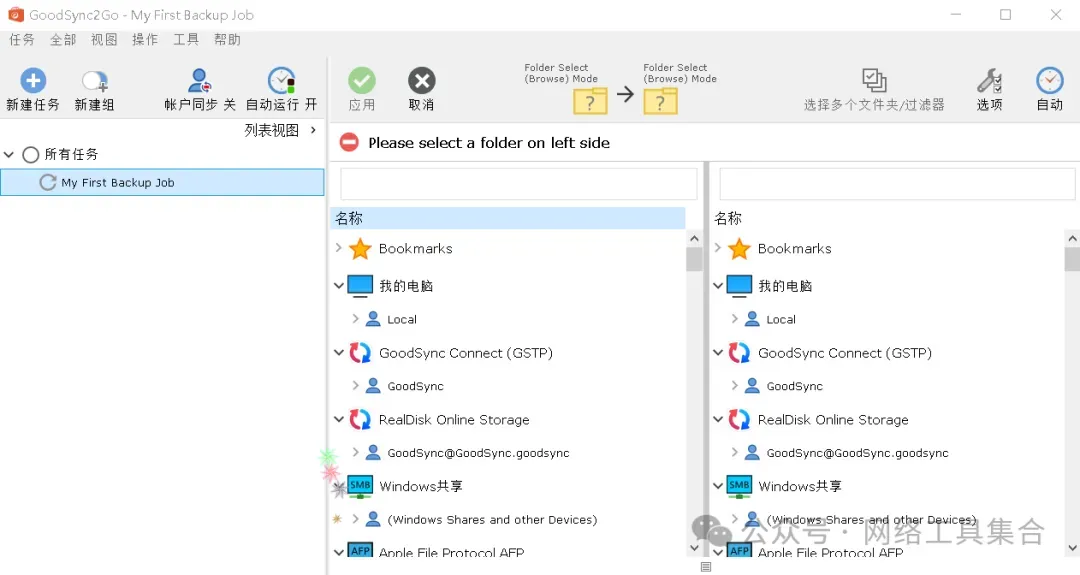Expand GoodSync account in the right pane
Viewport: 1080px width, 575px height.
tap(734, 385)
